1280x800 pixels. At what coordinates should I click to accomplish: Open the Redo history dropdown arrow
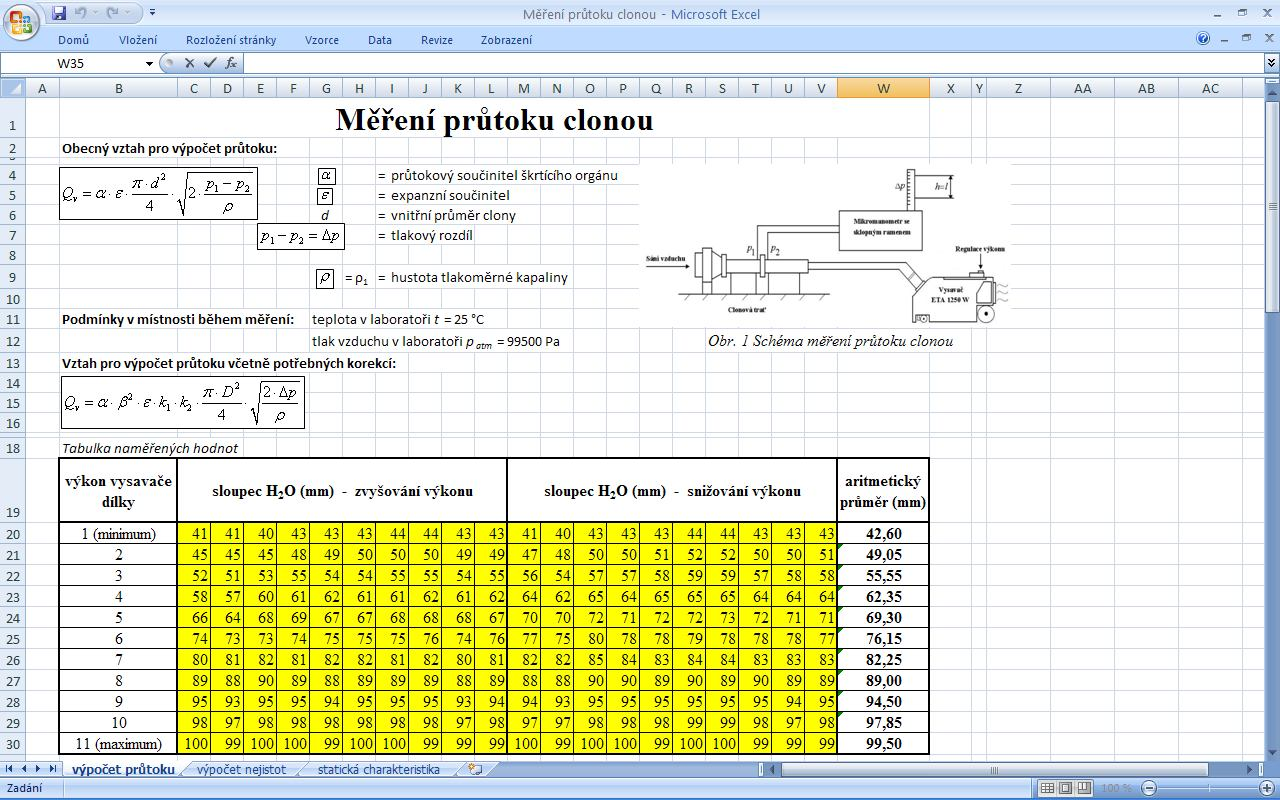(127, 13)
